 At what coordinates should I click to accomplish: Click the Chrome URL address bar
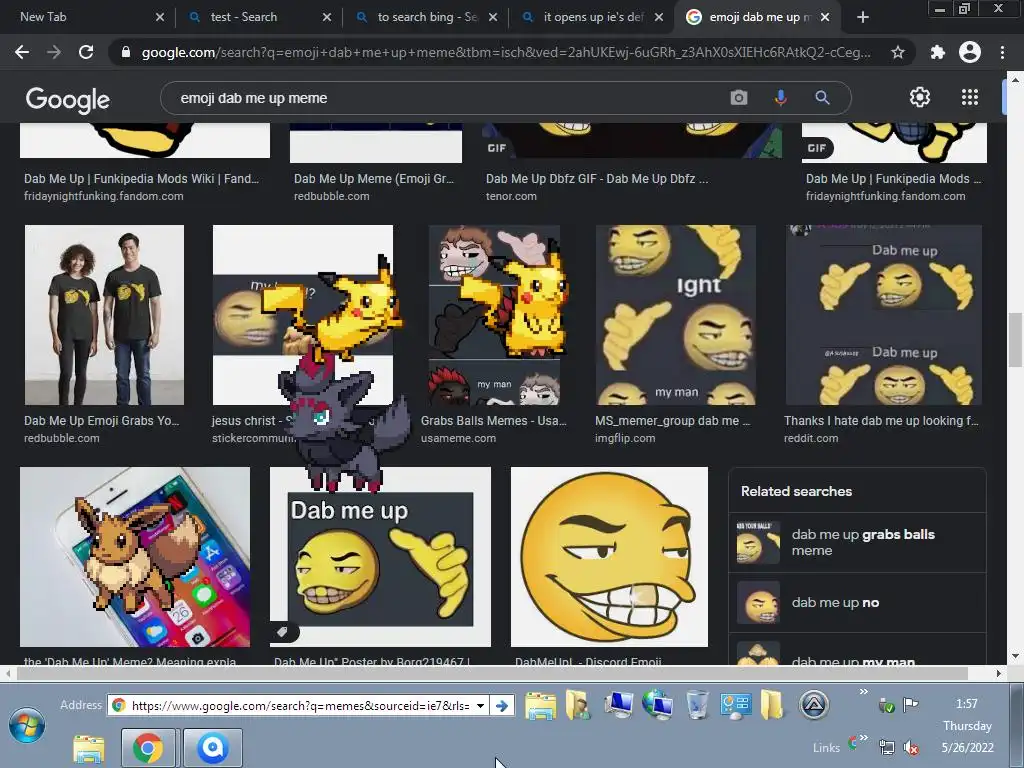506,52
